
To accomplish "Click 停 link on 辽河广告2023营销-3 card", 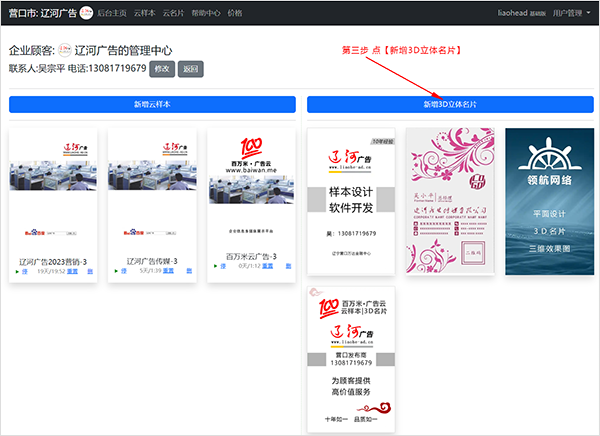I will (x=24, y=271).
